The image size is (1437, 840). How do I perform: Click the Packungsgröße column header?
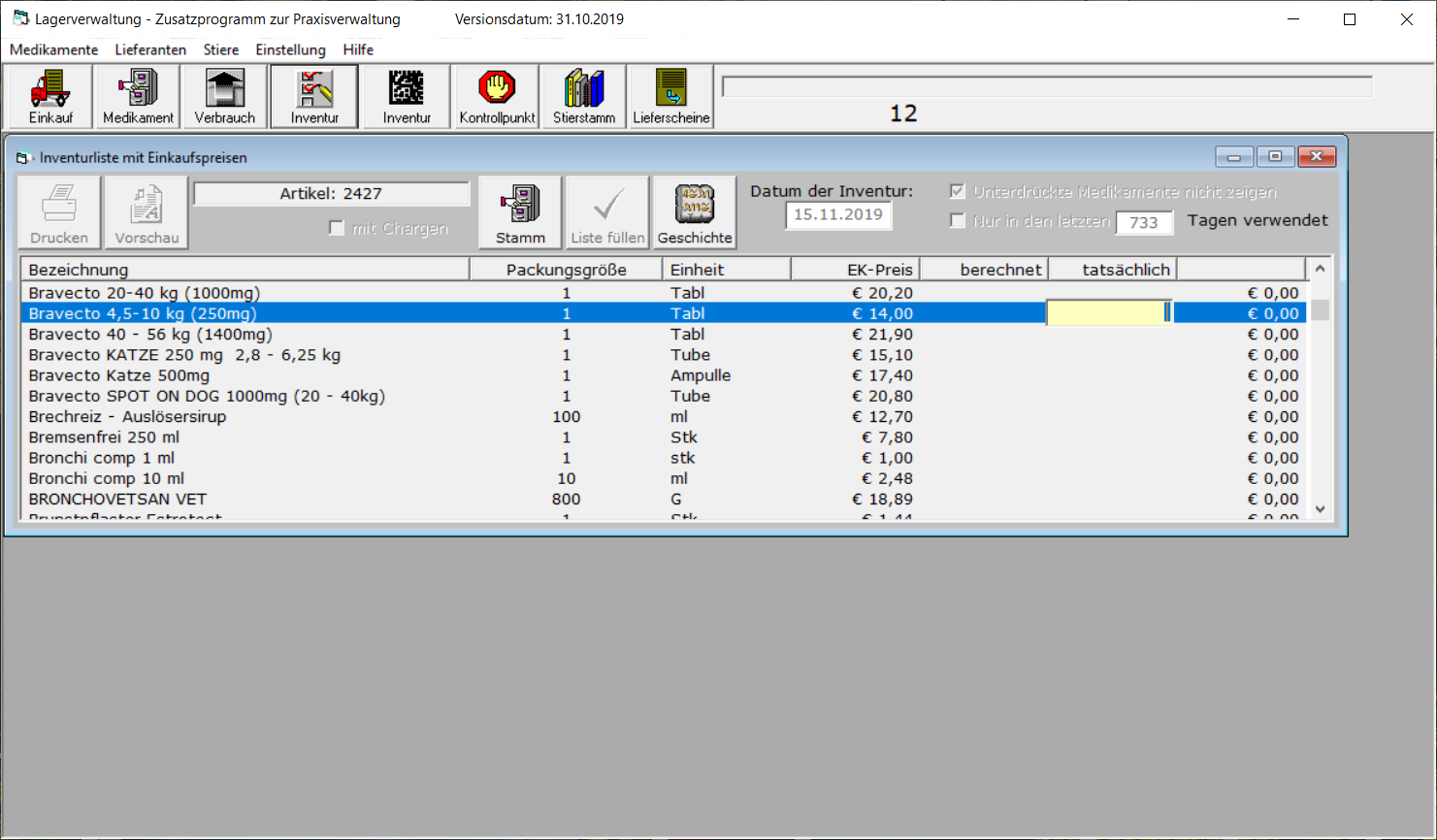(567, 270)
